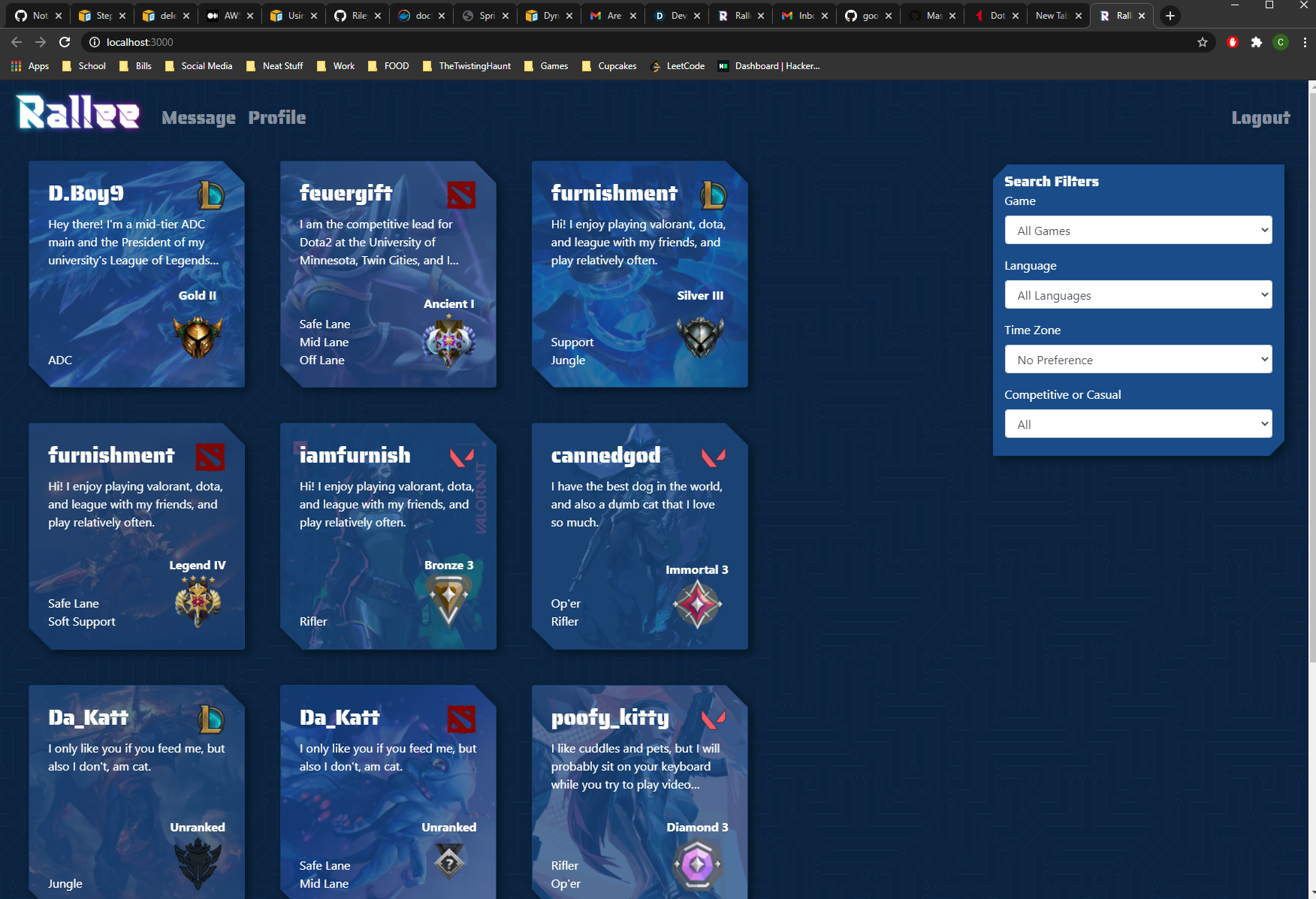1316x899 pixels.
Task: Click the username 'iamfurnish'
Action: (355, 455)
